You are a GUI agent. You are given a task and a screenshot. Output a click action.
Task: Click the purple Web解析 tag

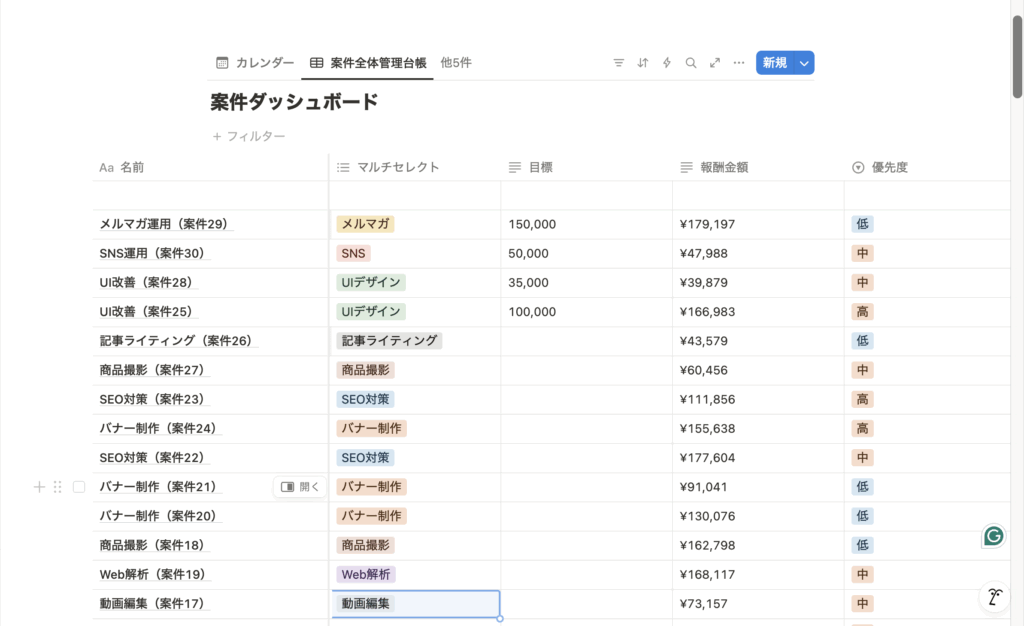coord(366,575)
